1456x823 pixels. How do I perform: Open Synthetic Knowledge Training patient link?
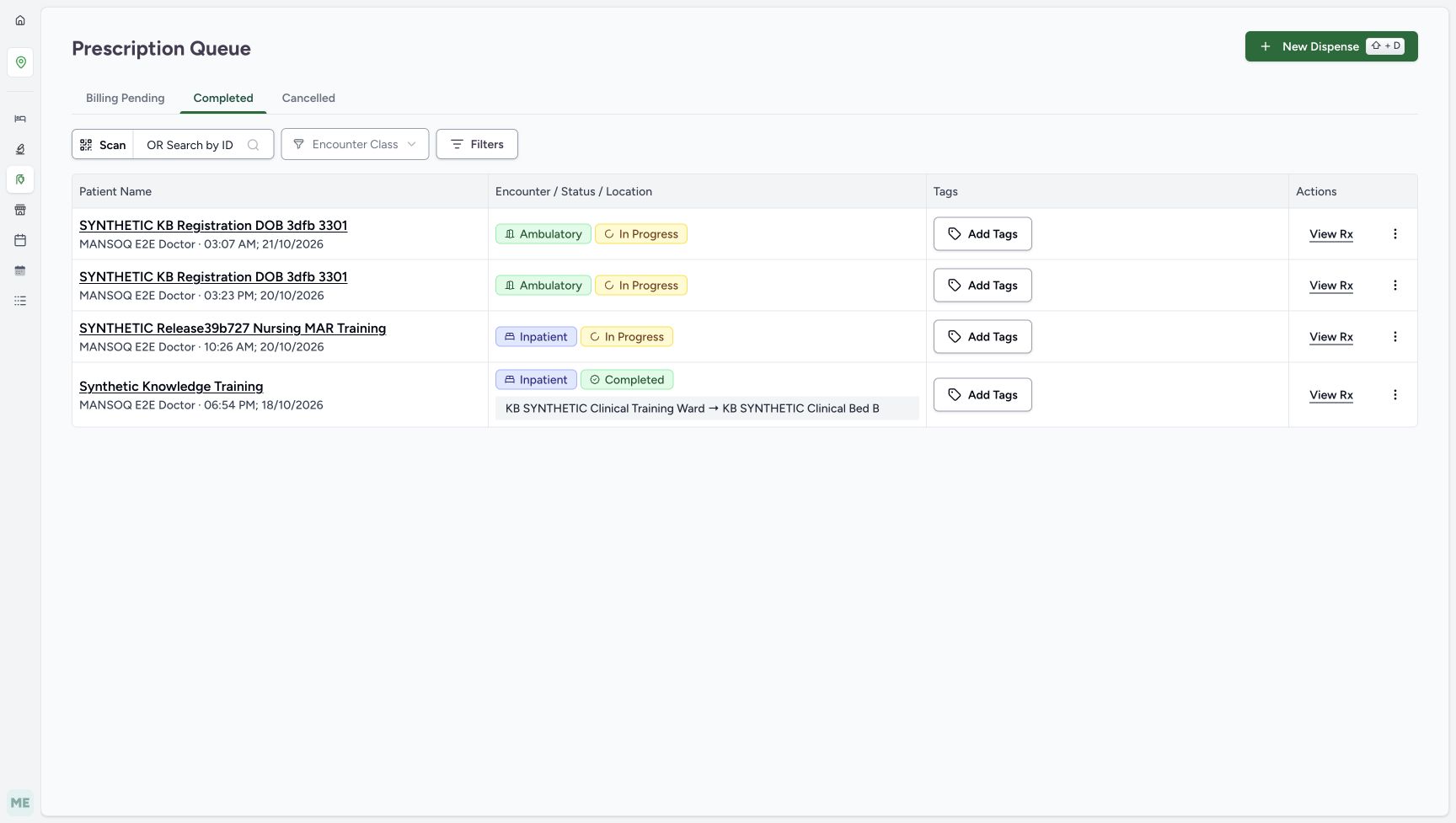171,387
